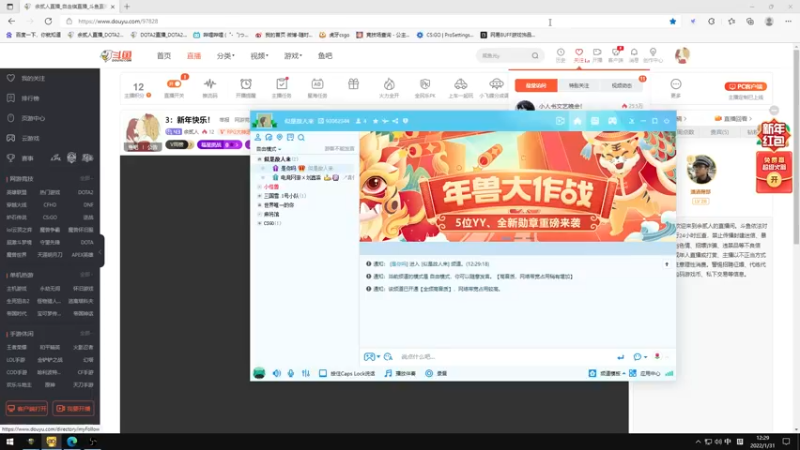This screenshot has height=450, width=800.
Task: Click the YY chat message input
Action: coord(505,357)
